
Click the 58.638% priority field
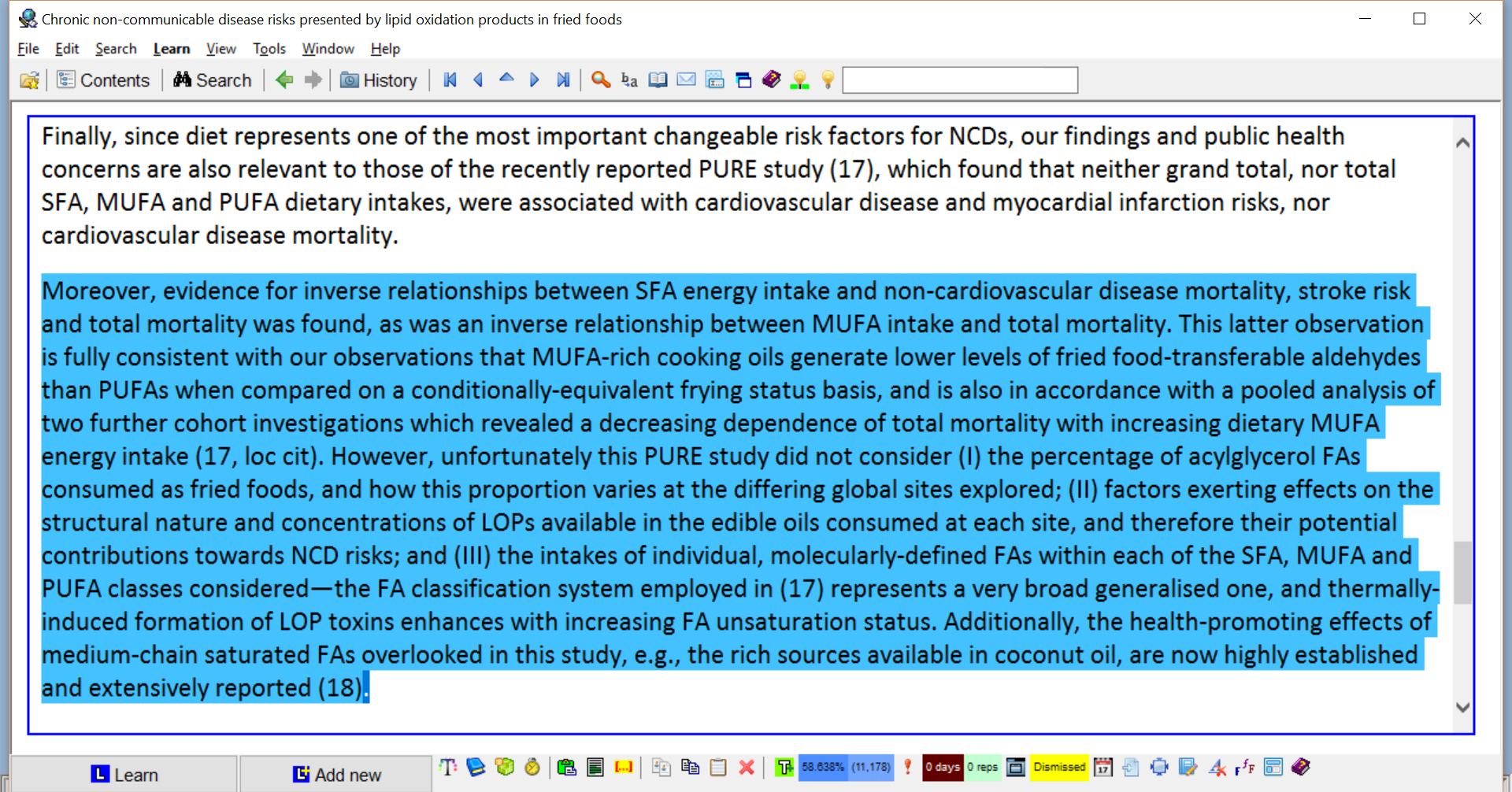coord(823,767)
